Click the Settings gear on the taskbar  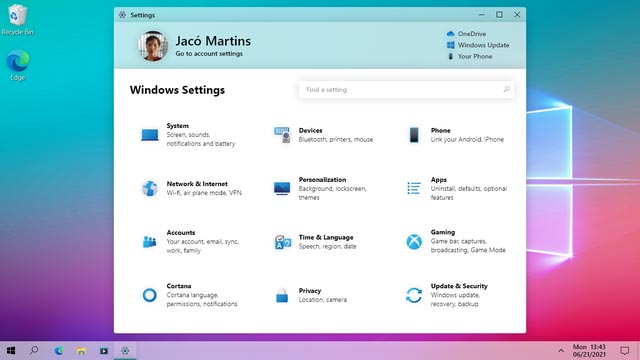click(125, 351)
